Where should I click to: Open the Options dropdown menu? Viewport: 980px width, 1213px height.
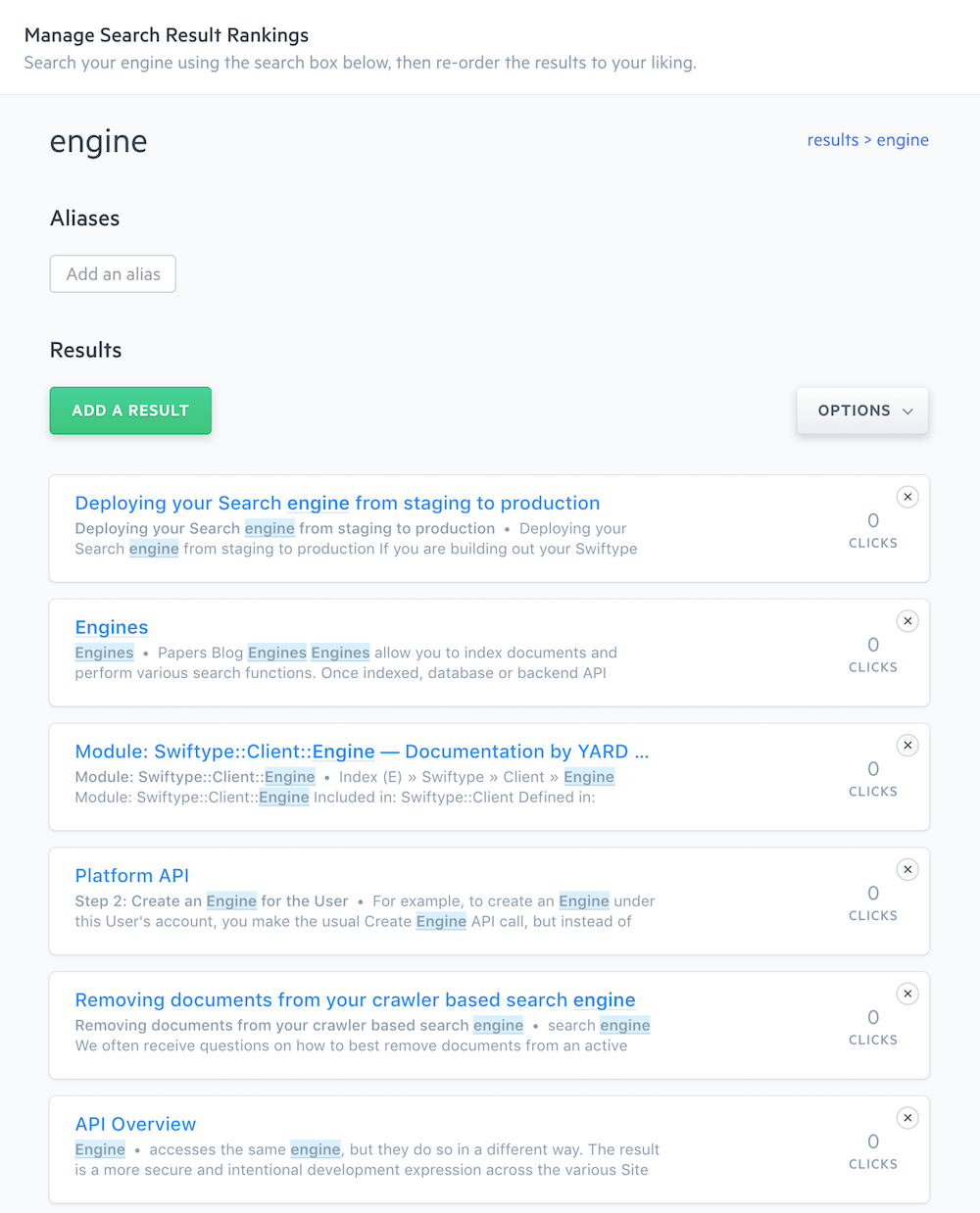(862, 411)
